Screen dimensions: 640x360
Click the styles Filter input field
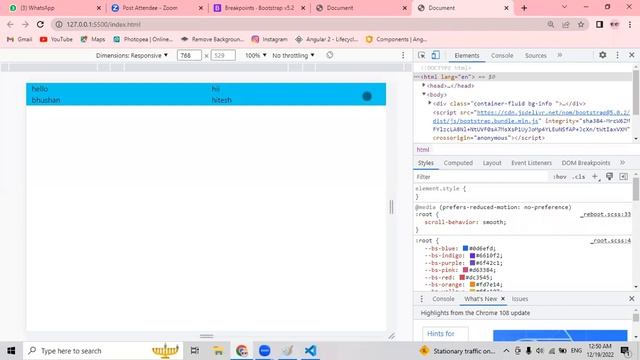(480, 177)
